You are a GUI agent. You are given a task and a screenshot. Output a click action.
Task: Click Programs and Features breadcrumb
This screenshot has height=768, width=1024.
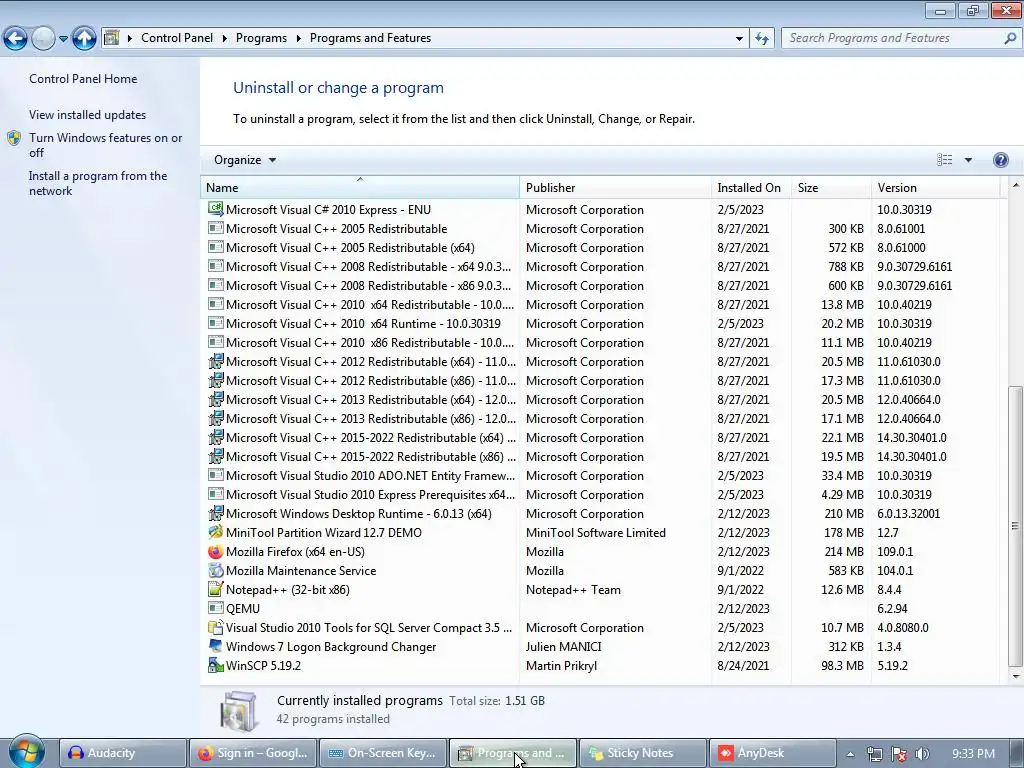pos(370,38)
